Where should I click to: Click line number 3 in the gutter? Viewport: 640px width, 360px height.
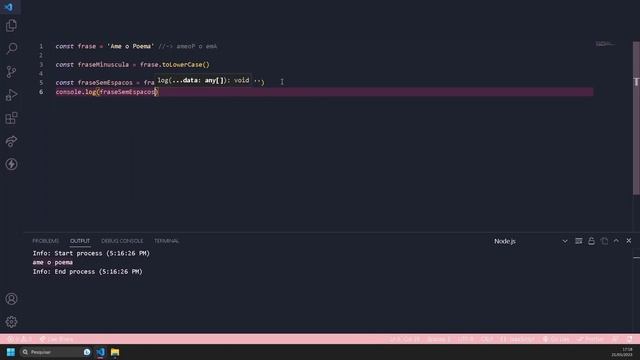[41, 64]
